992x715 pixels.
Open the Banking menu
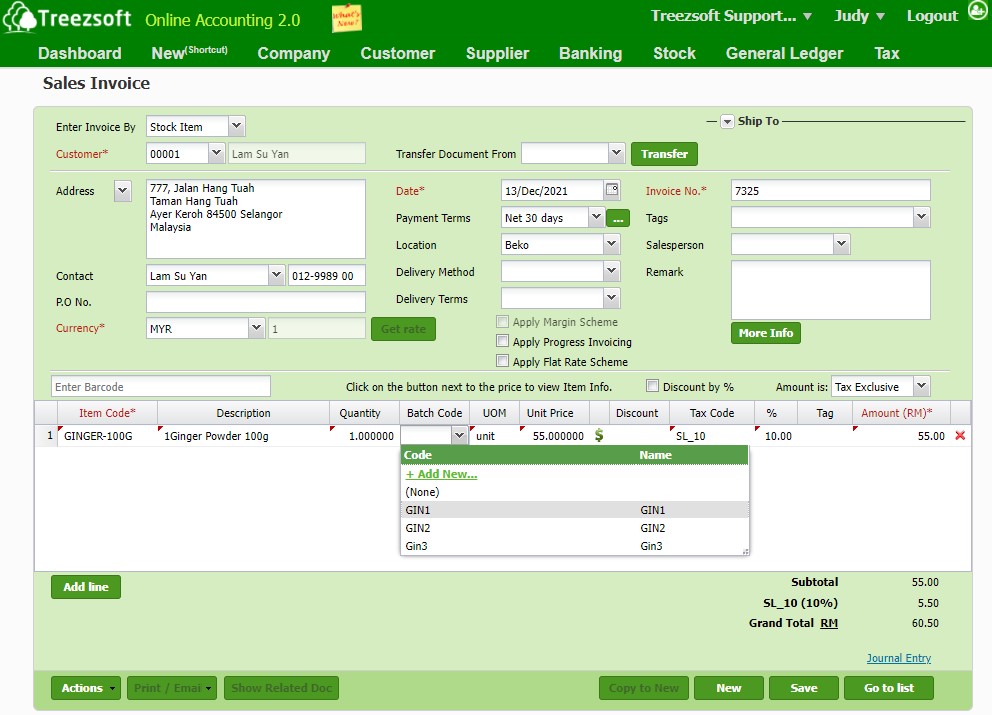coord(590,53)
